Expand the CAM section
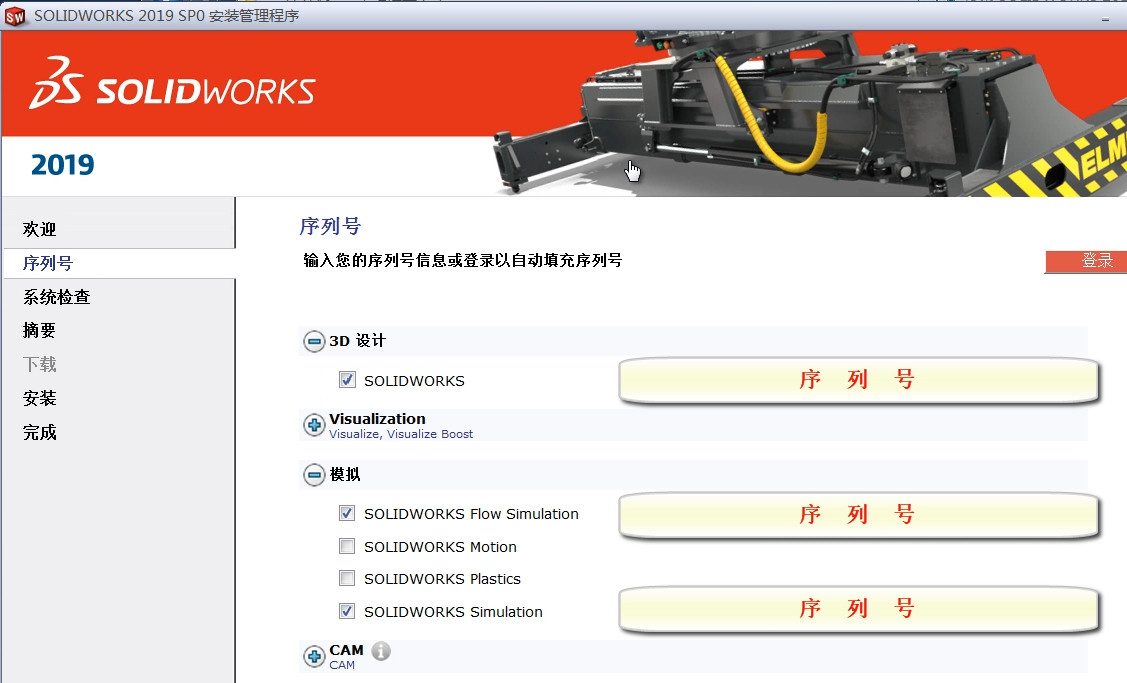The height and width of the screenshot is (683, 1127). (x=313, y=656)
